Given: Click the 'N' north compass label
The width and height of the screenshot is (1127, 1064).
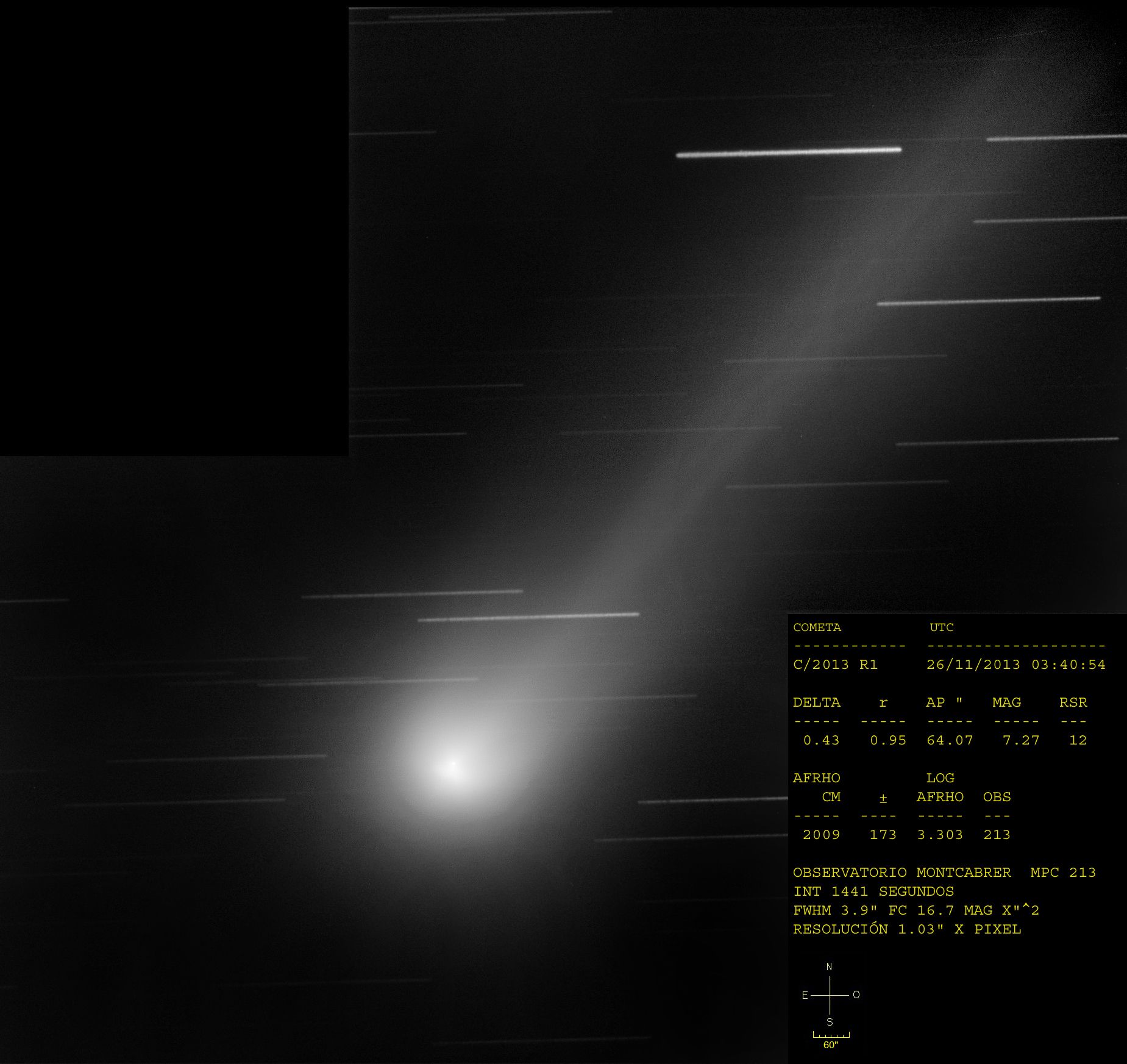Looking at the screenshot, I should point(829,967).
